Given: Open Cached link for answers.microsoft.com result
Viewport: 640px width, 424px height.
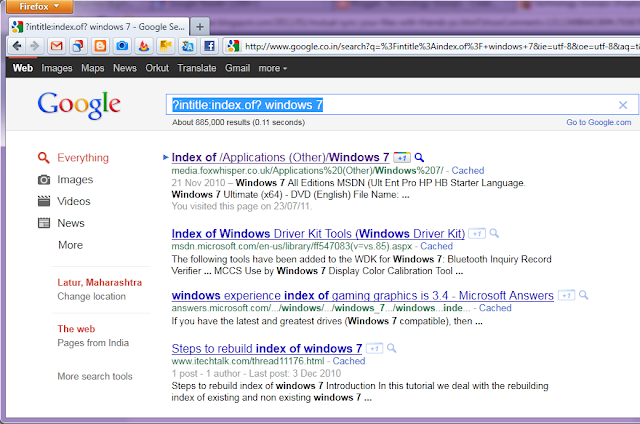Looking at the screenshot, I should pos(495,308).
